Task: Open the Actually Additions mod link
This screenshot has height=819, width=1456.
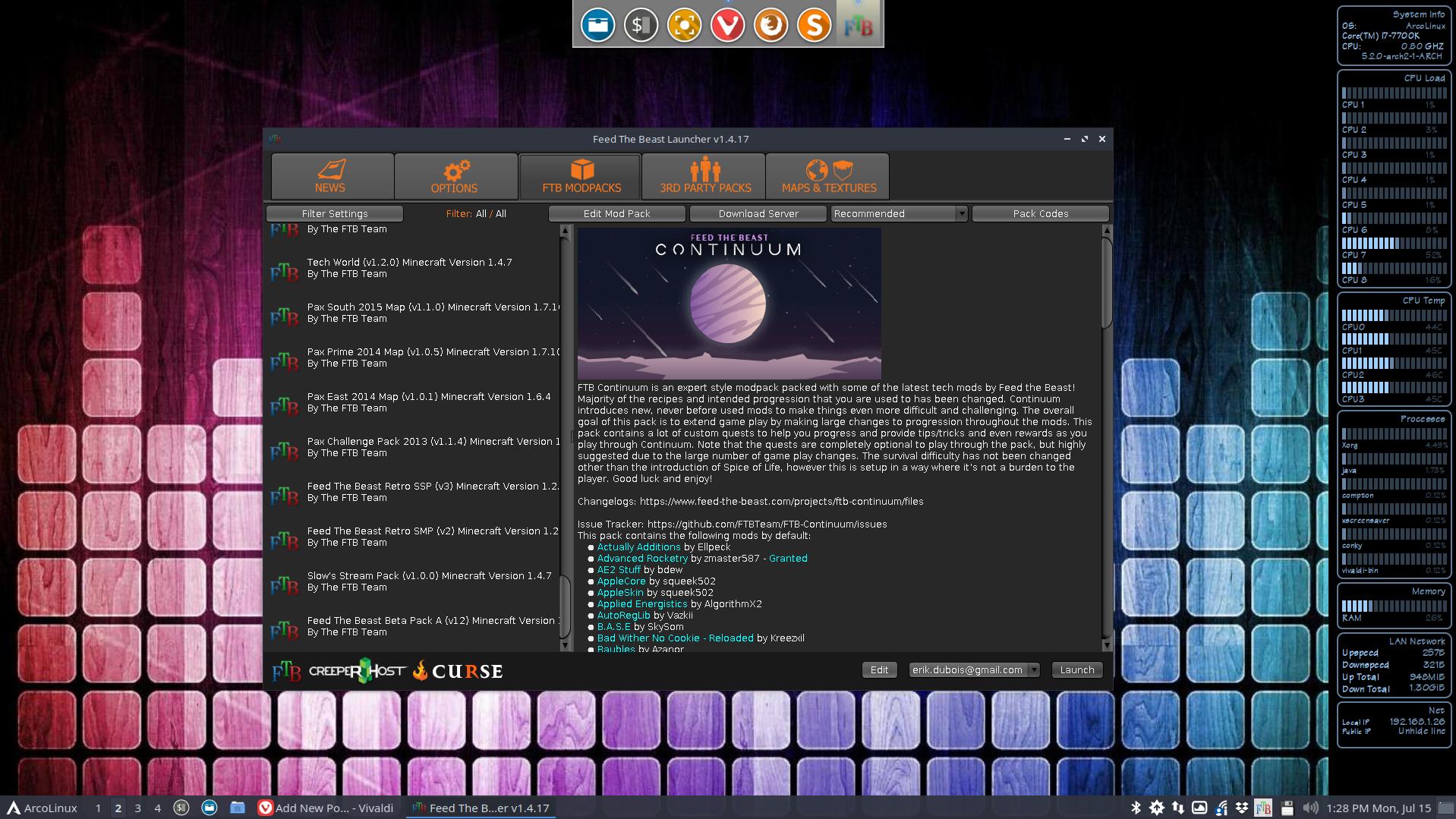Action: point(638,547)
